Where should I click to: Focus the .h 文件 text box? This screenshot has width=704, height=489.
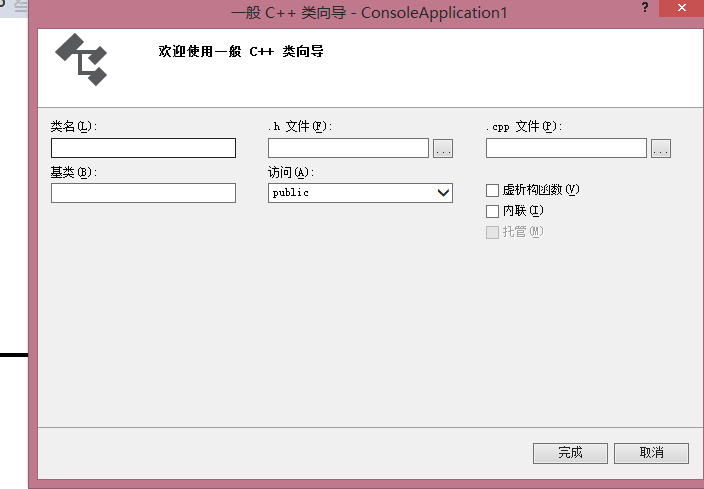(x=348, y=148)
